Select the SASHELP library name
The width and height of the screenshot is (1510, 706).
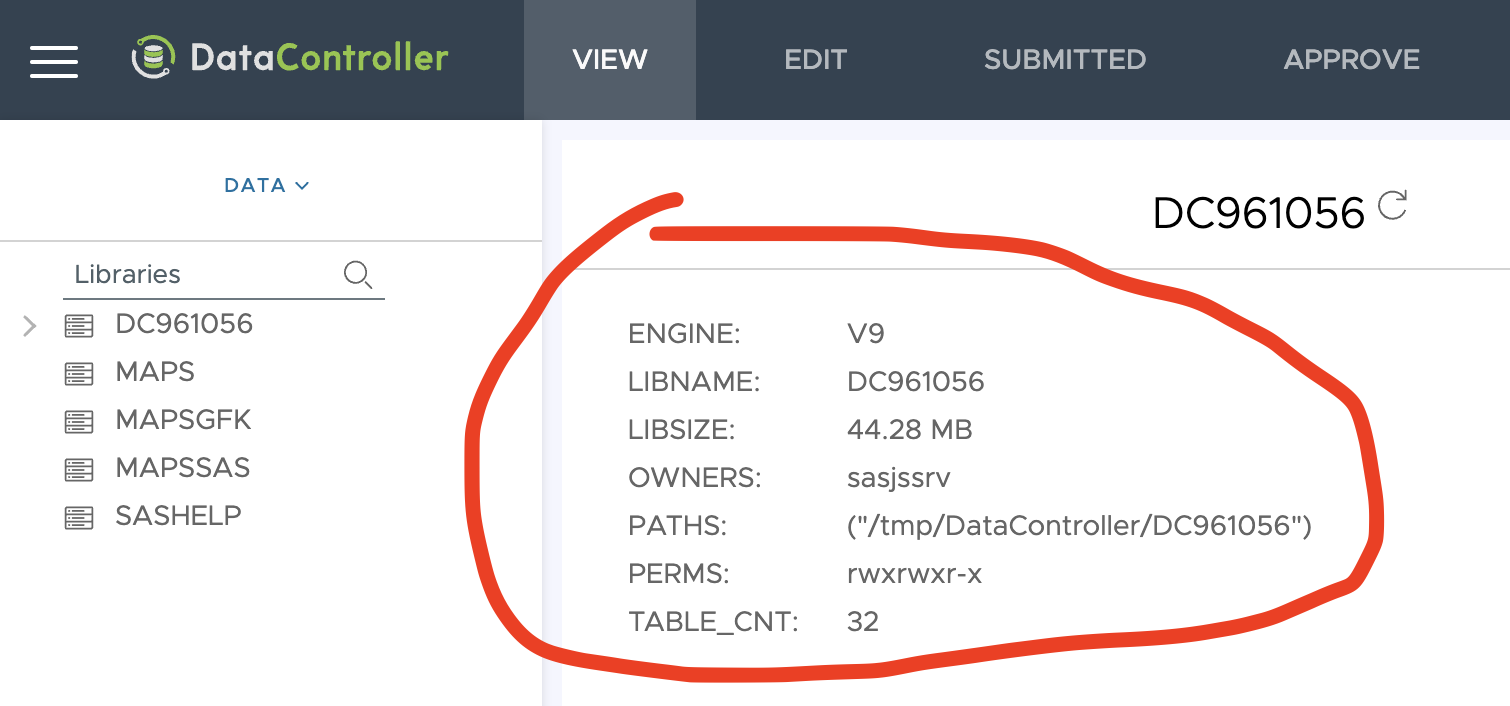click(178, 516)
